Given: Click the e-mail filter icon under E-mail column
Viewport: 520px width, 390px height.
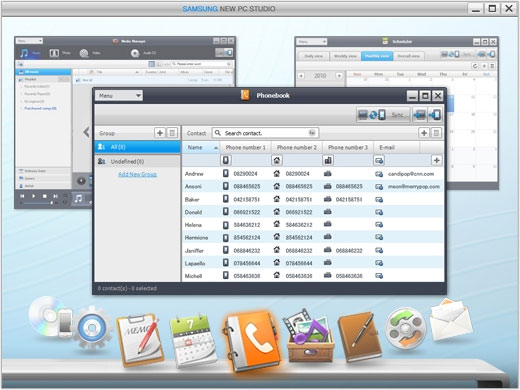Looking at the screenshot, I should [x=379, y=160].
